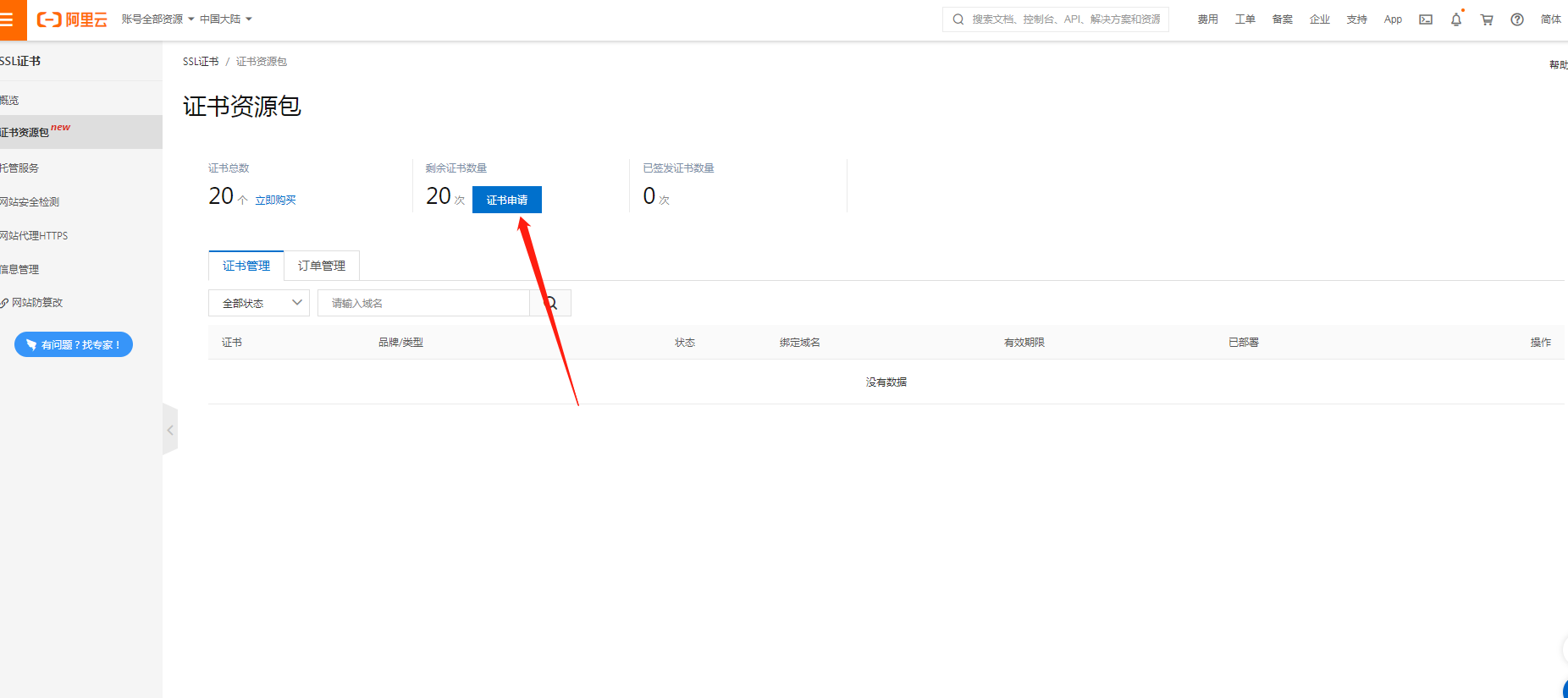Open the shopping cart icon

coord(1487,19)
